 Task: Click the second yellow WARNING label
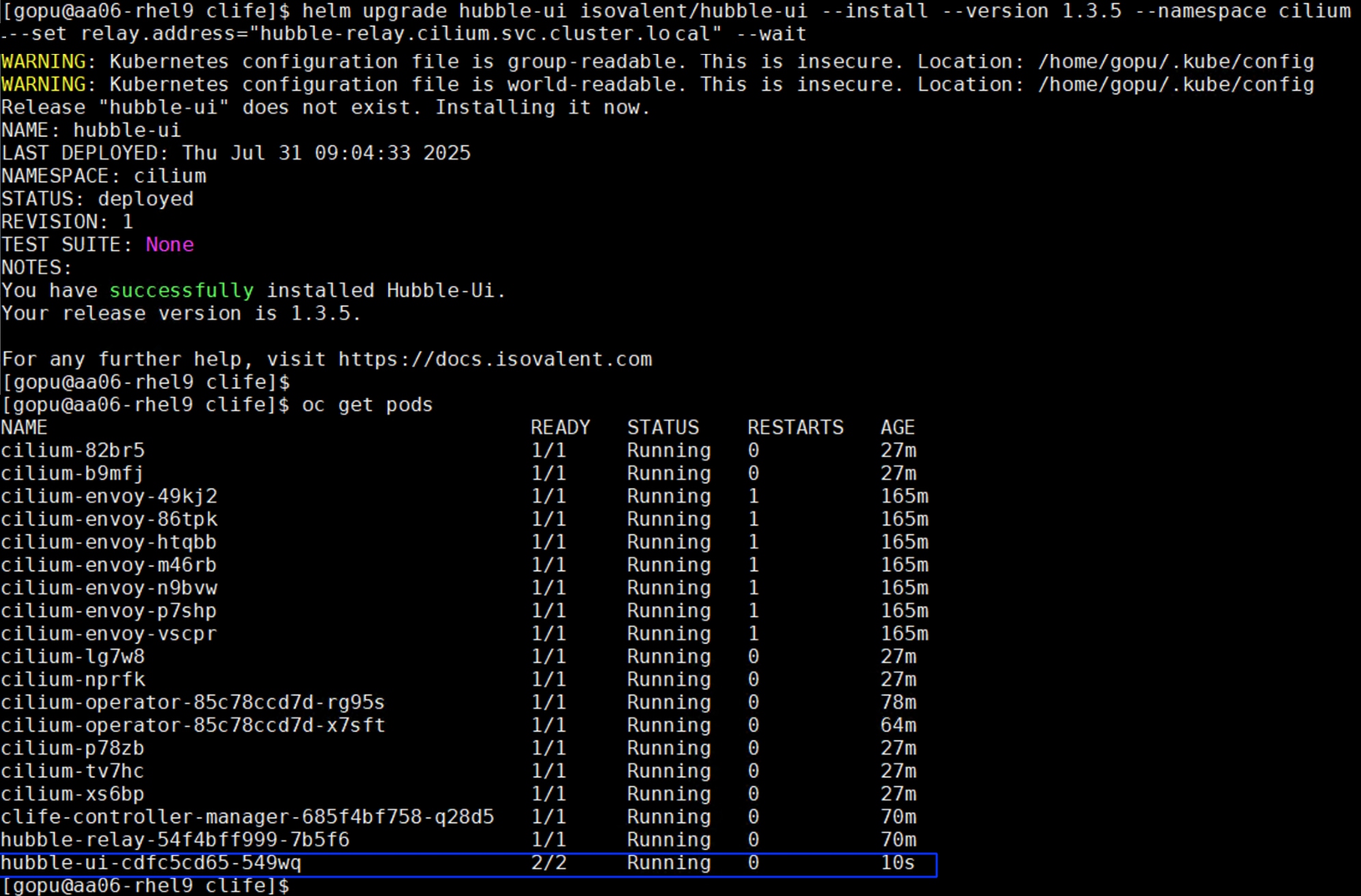(x=44, y=85)
